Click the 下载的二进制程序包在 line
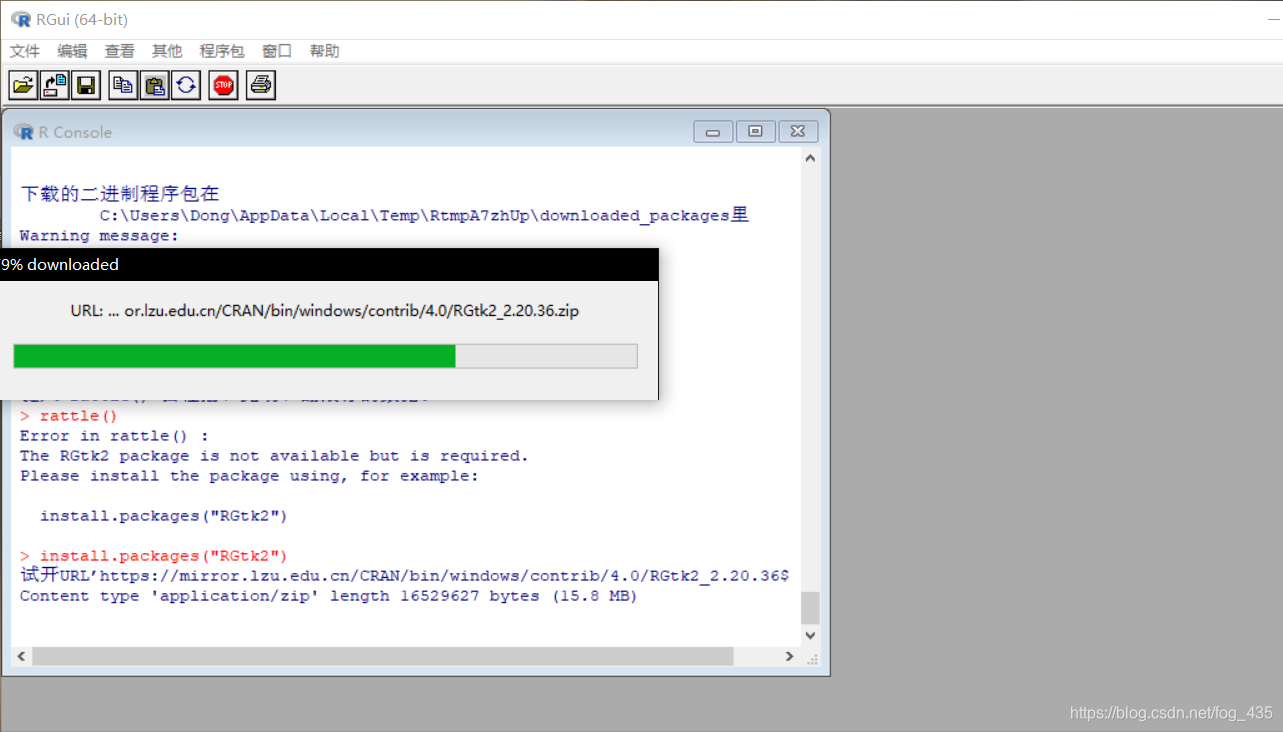The width and height of the screenshot is (1283, 732). pyautogui.click(x=120, y=194)
